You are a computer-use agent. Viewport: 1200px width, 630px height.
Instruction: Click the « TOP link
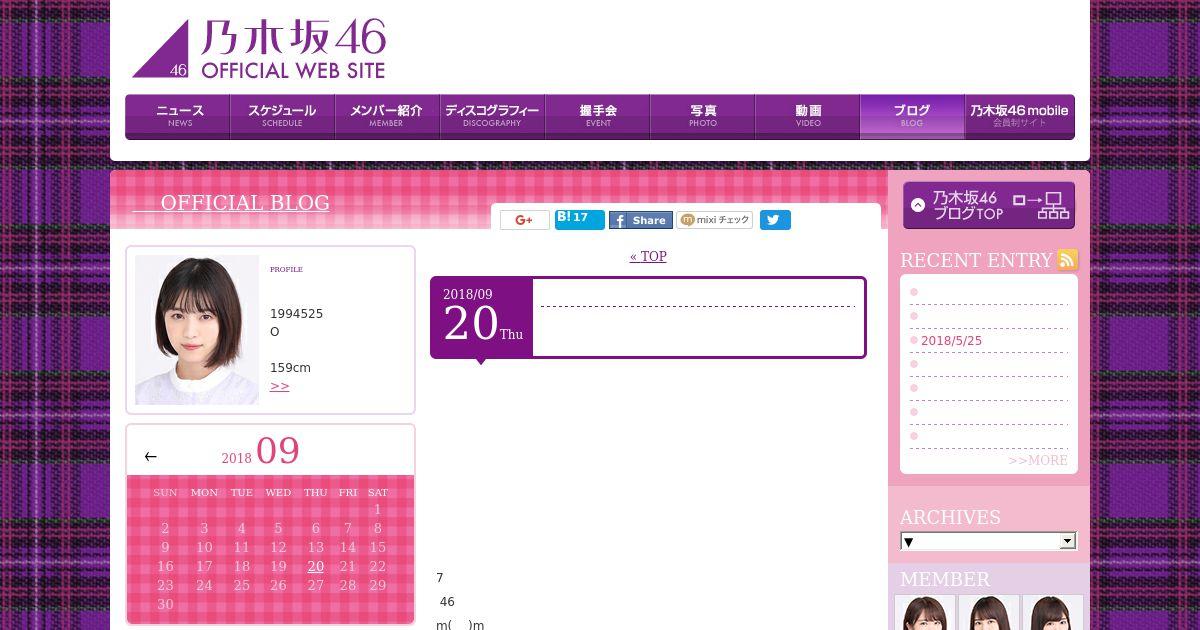pyautogui.click(x=648, y=256)
